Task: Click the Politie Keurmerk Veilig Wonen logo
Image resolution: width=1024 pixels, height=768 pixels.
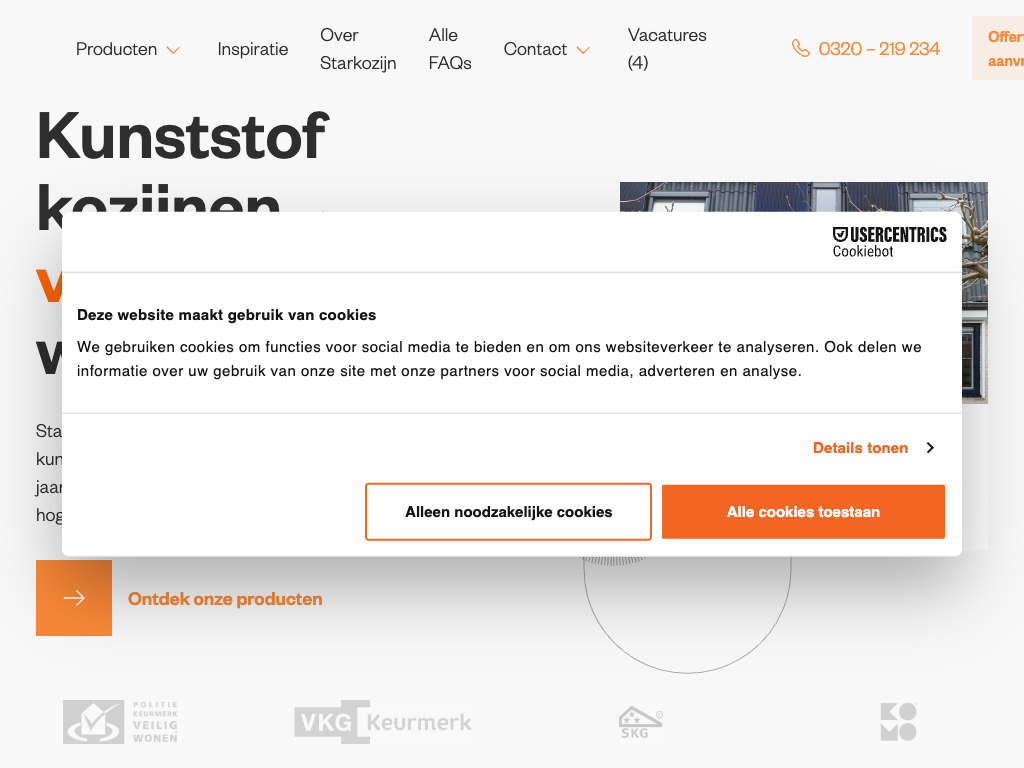Action: tap(121, 722)
